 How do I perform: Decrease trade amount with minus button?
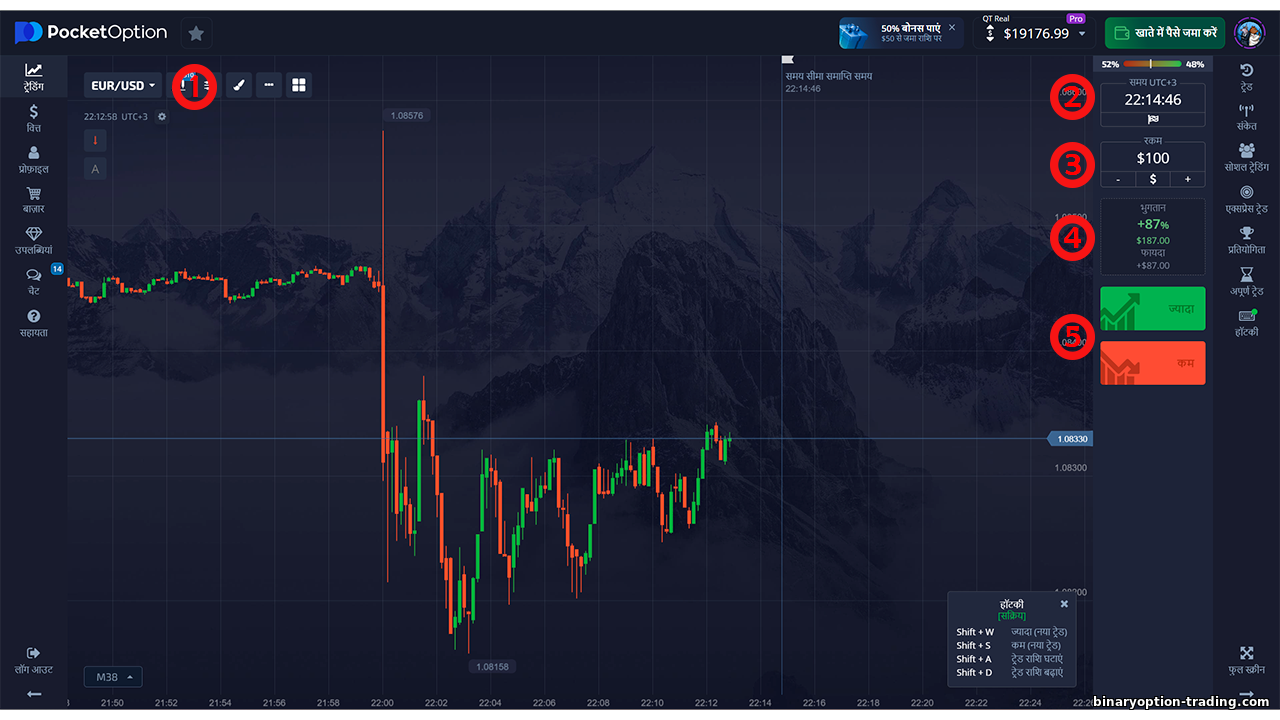[1117, 179]
